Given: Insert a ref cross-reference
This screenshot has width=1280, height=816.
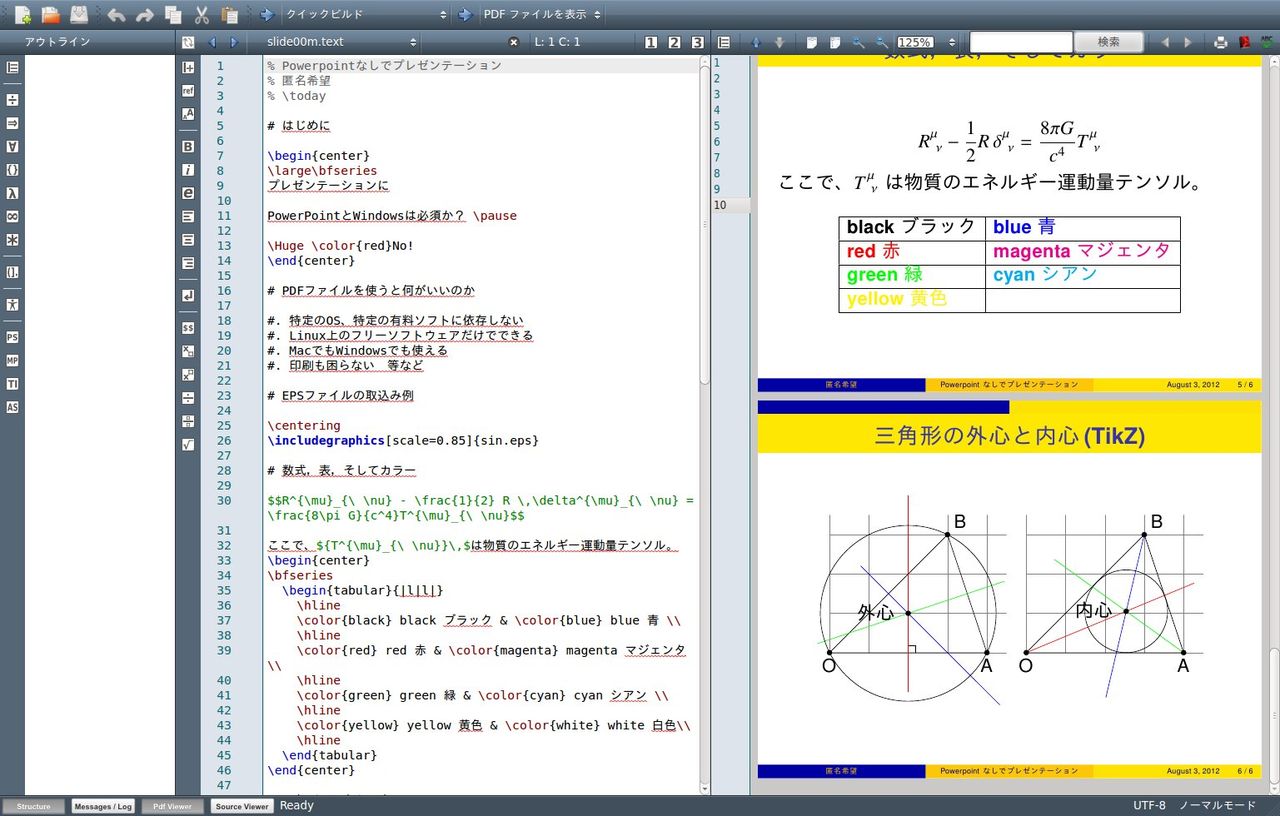Looking at the screenshot, I should (x=188, y=90).
